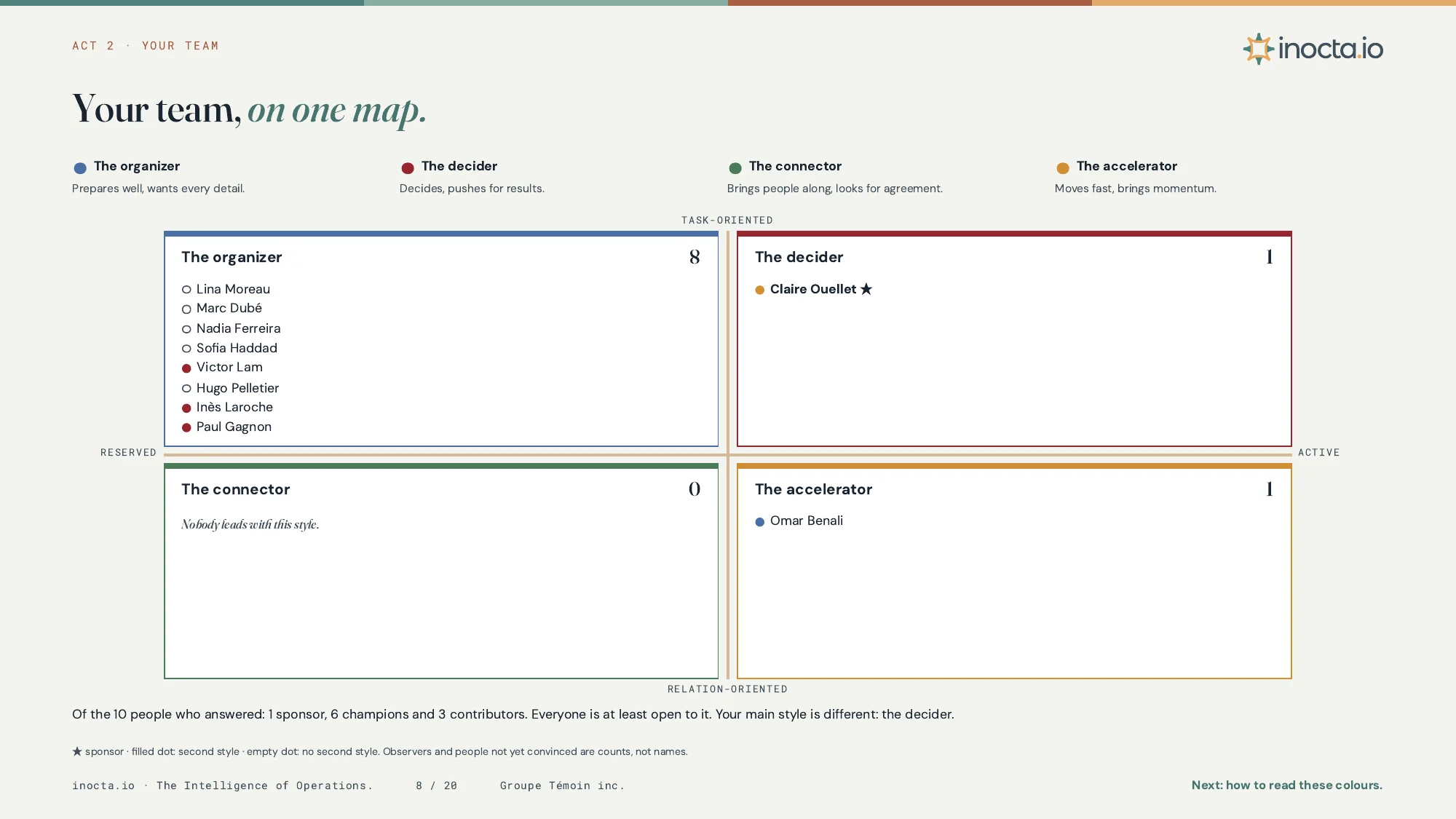The width and height of the screenshot is (1456, 819).
Task: Click the red dot before Inès Laroche
Action: click(186, 408)
